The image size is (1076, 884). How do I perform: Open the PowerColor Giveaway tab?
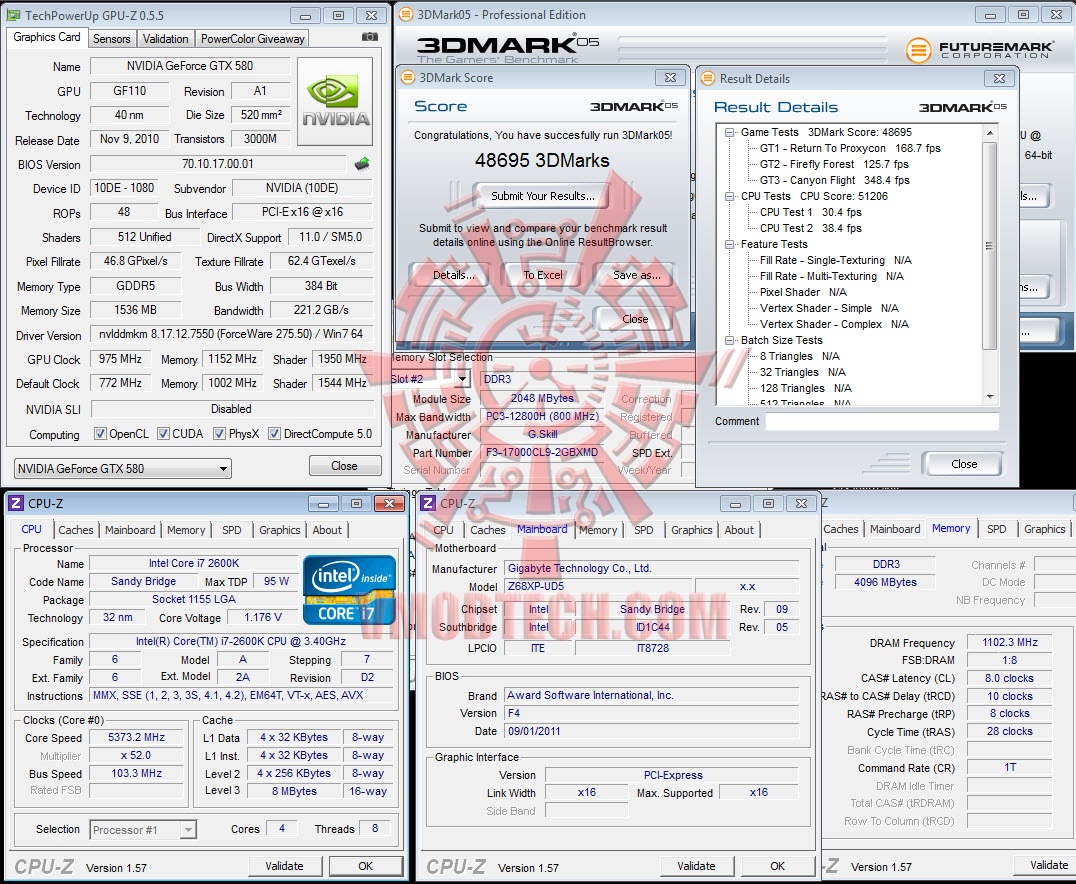[253, 39]
